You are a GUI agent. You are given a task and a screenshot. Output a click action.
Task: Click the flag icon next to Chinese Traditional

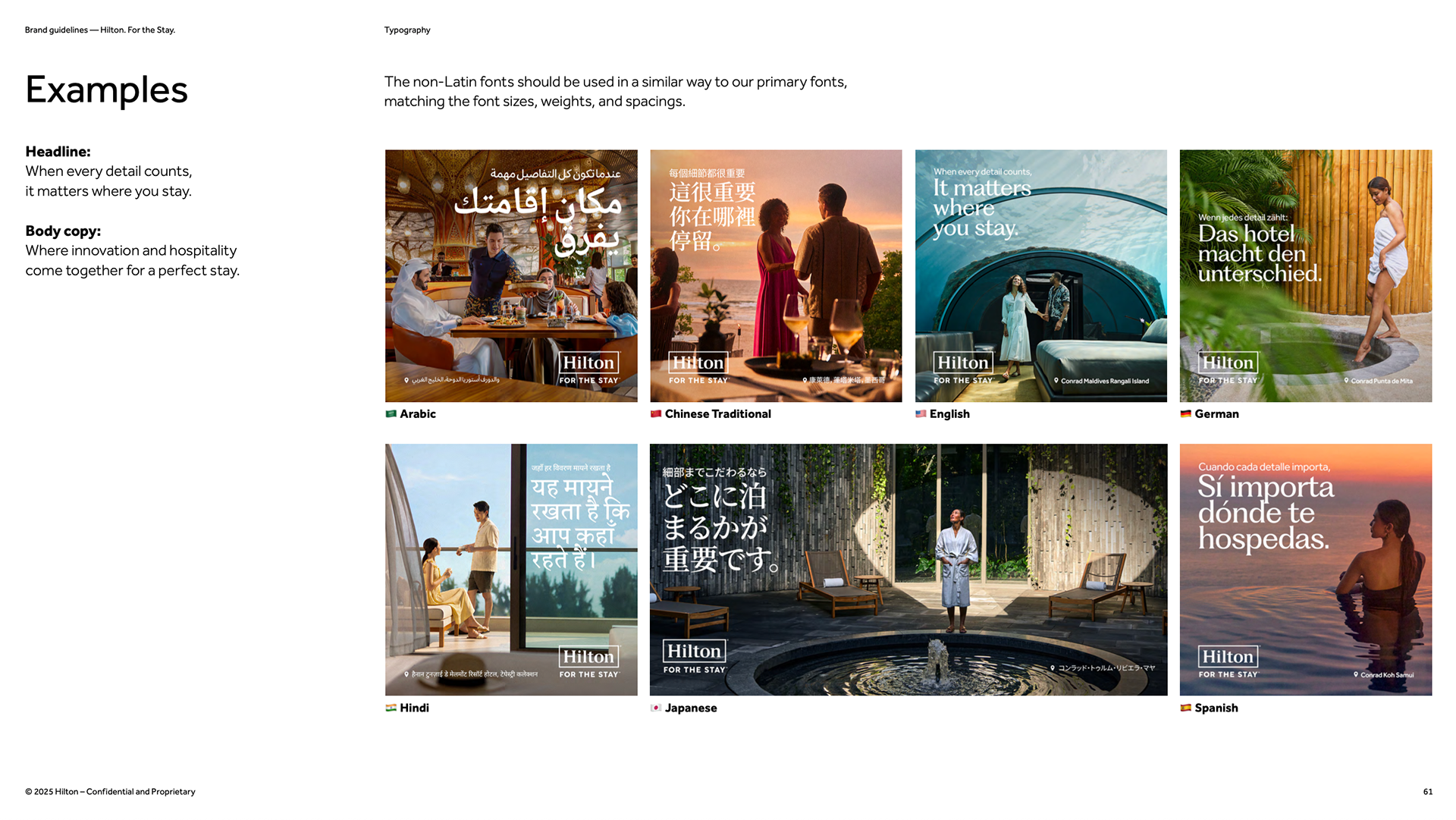click(656, 414)
